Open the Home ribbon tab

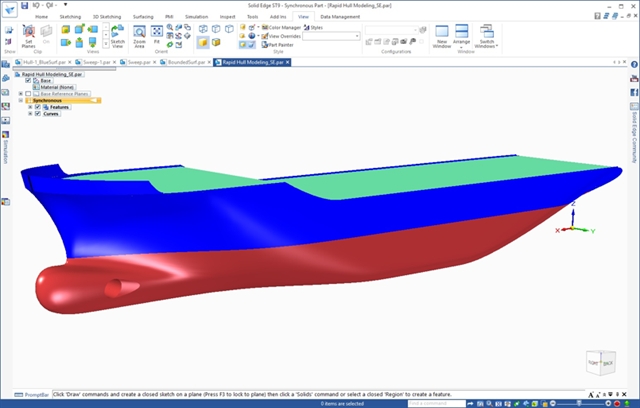tap(41, 17)
